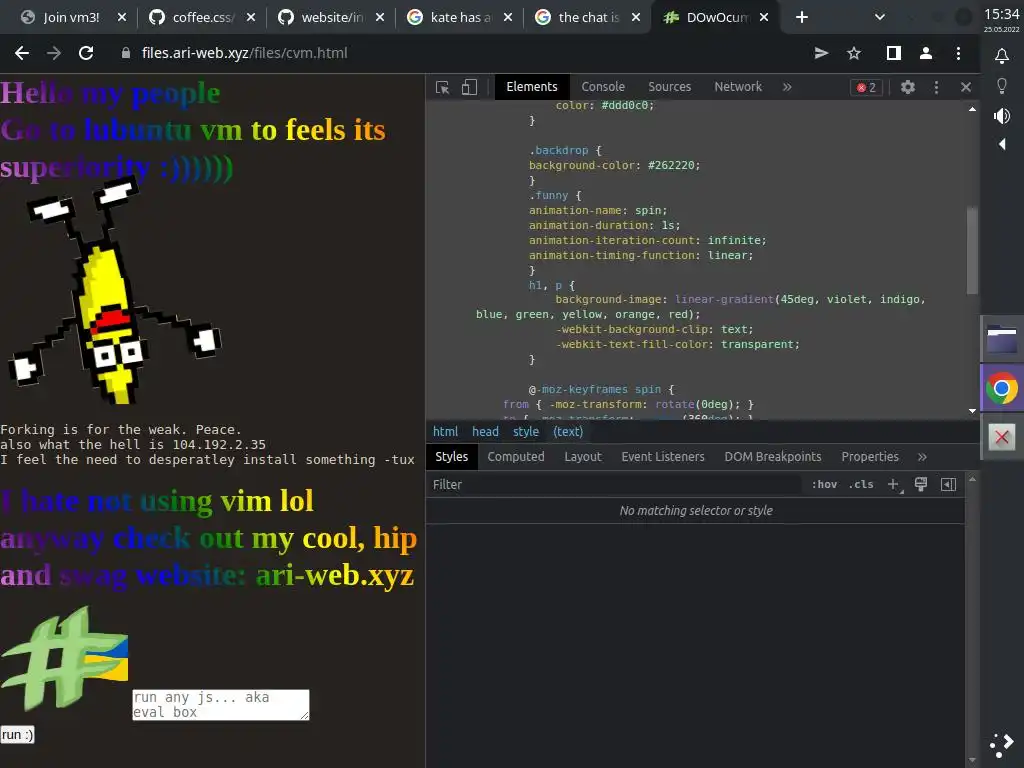Show more DevTools tabs chevron
This screenshot has height=768, width=1024.
[787, 87]
